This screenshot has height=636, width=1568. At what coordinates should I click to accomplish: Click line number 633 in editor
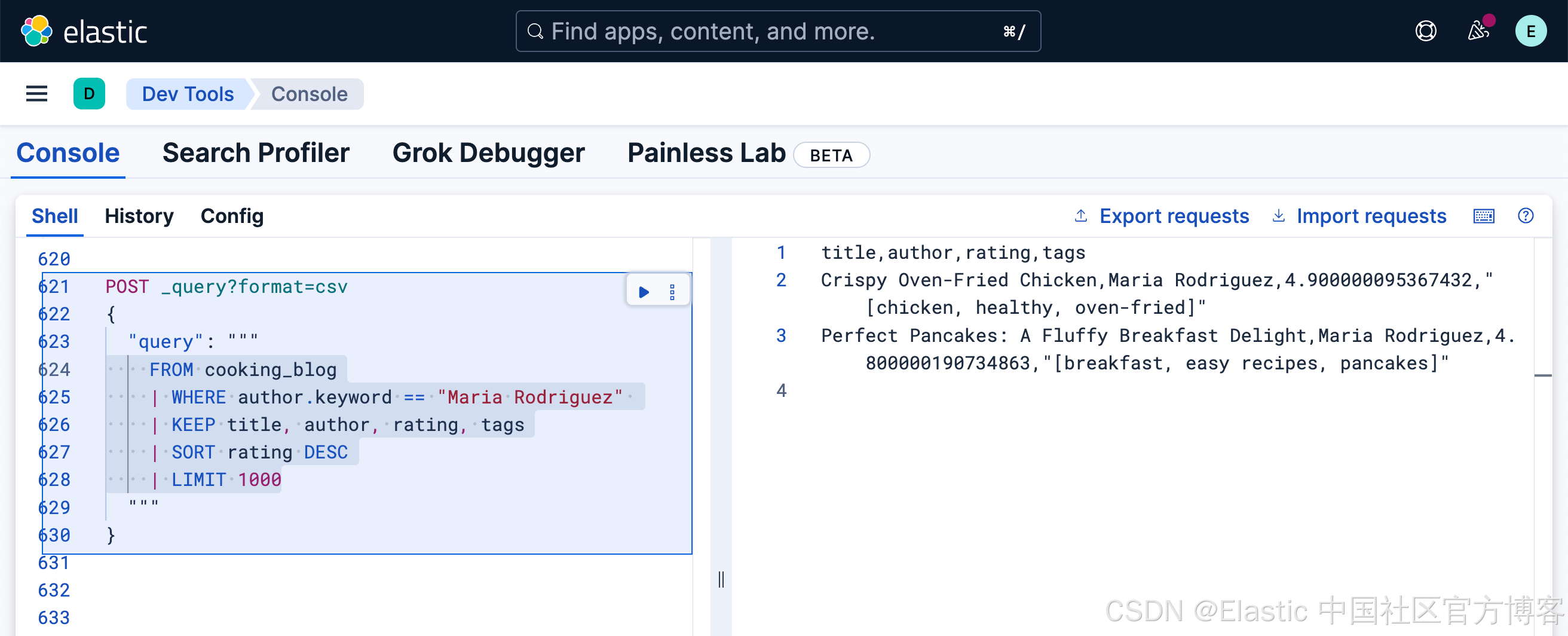[x=54, y=617]
